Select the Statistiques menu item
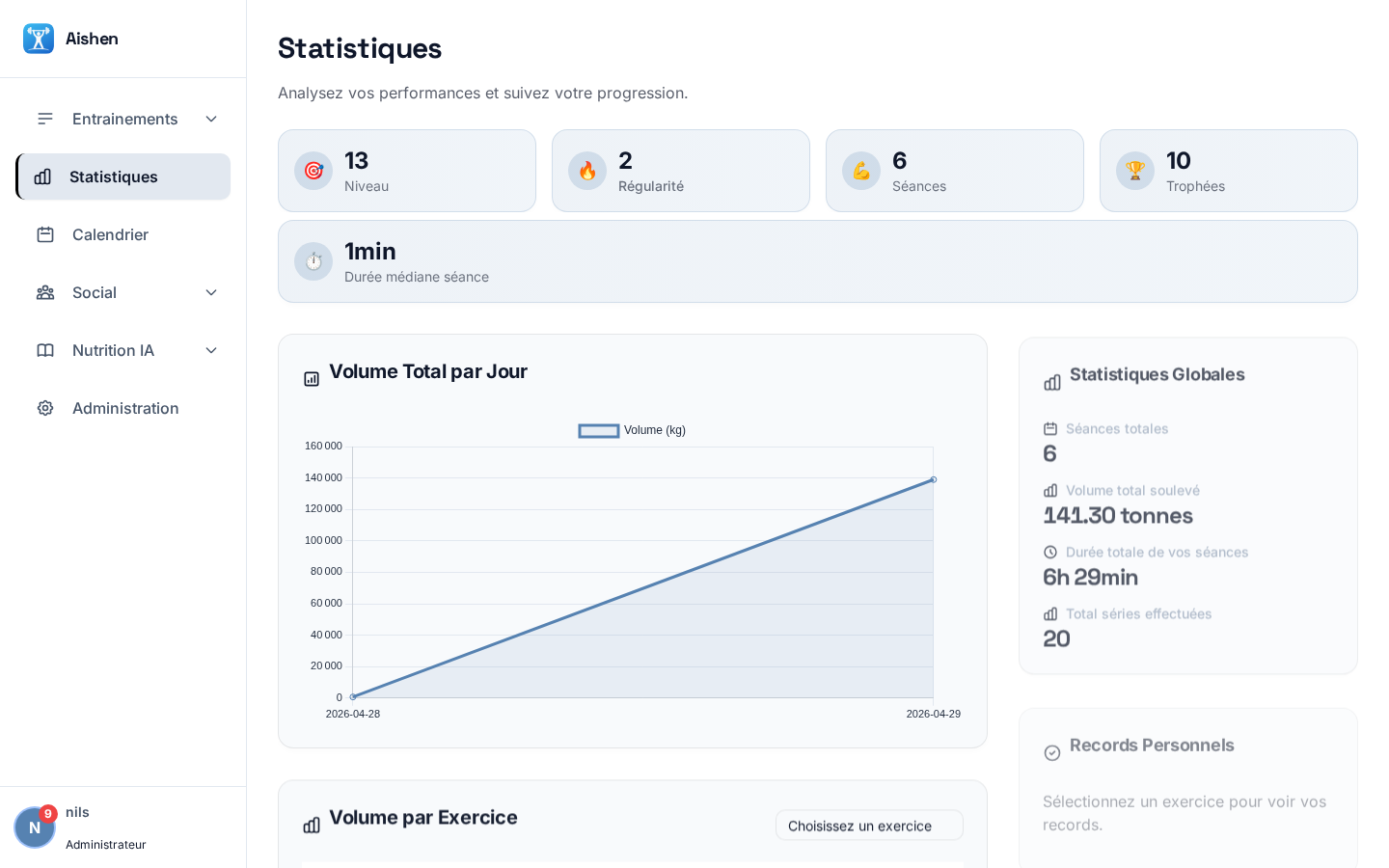This screenshot has width=1389, height=868. 123,176
